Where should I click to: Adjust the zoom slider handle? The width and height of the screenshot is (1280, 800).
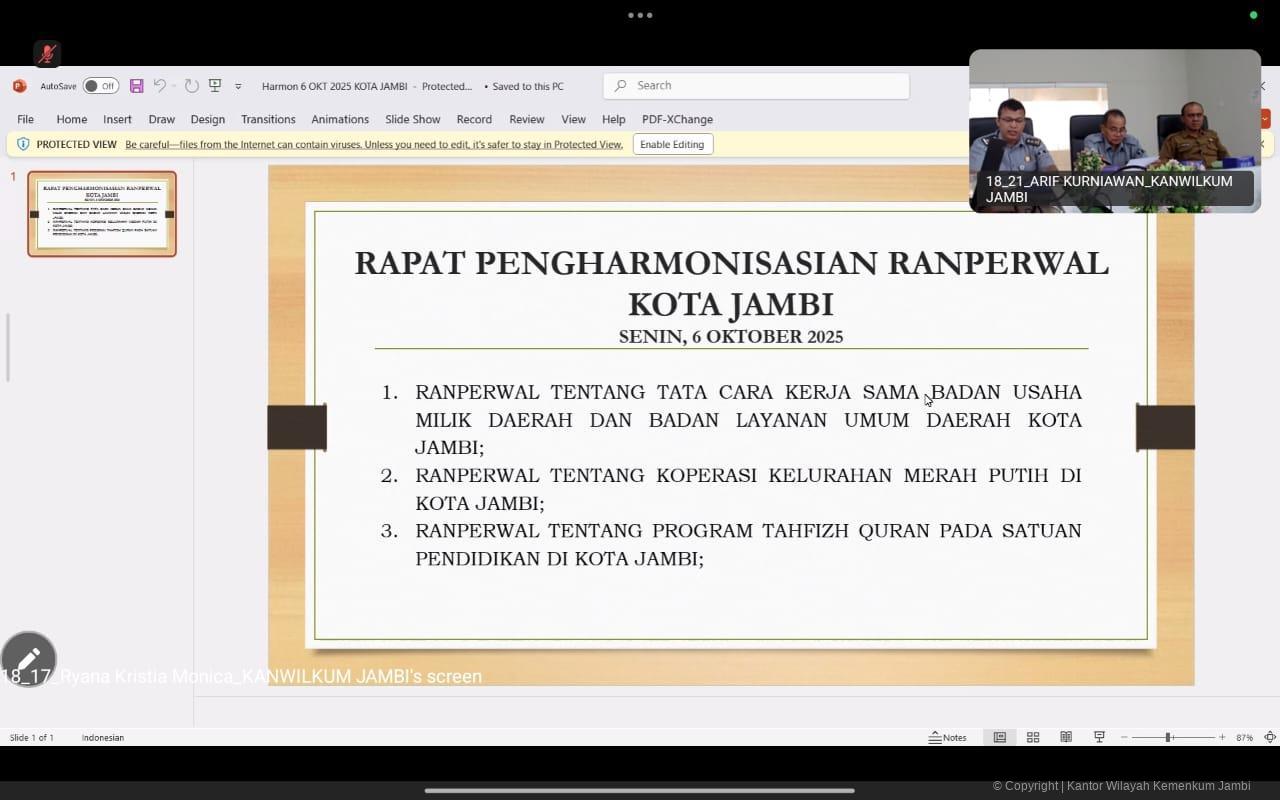pyautogui.click(x=1168, y=737)
